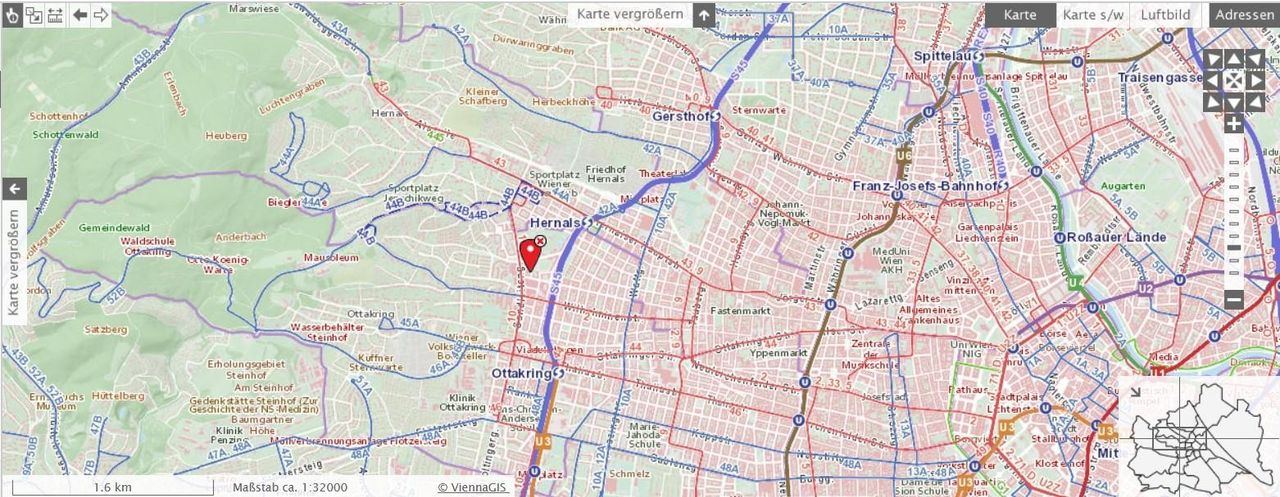Zoom in with the plus button
Screen dimensions: 1280x497
click(1233, 124)
